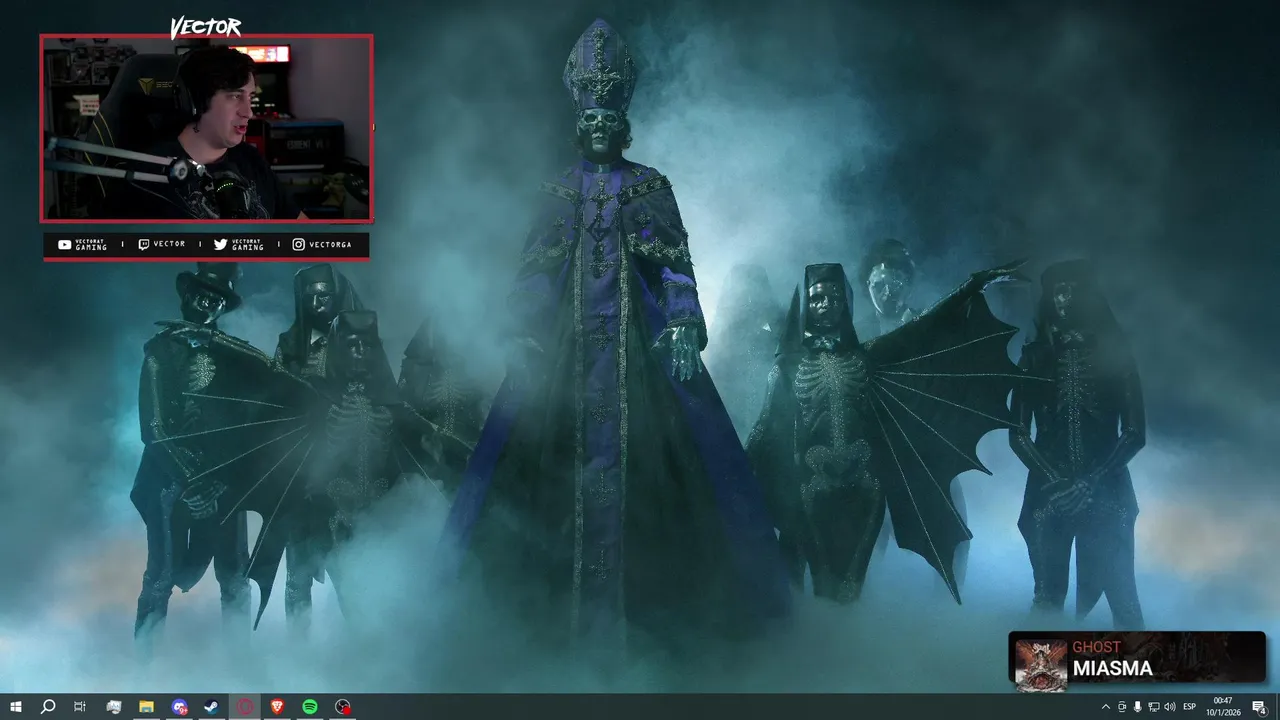Click the microphone tray icon
The image size is (1280, 720).
[x=1137, y=707]
